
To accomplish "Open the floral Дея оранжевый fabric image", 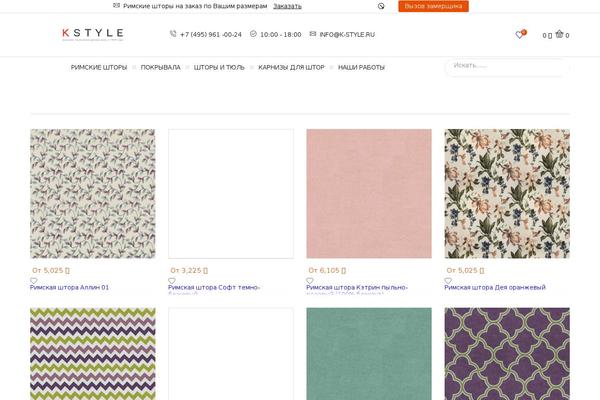I will pyautogui.click(x=507, y=194).
